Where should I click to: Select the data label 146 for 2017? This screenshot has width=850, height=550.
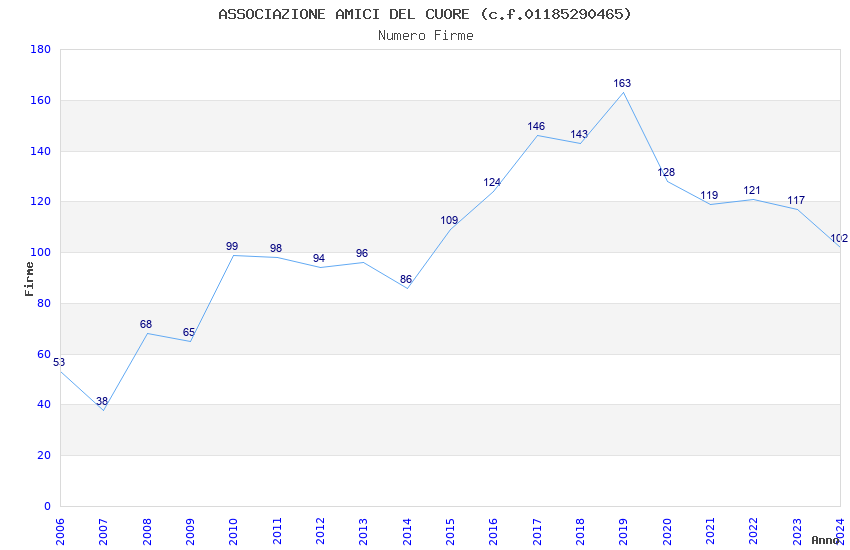(536, 126)
